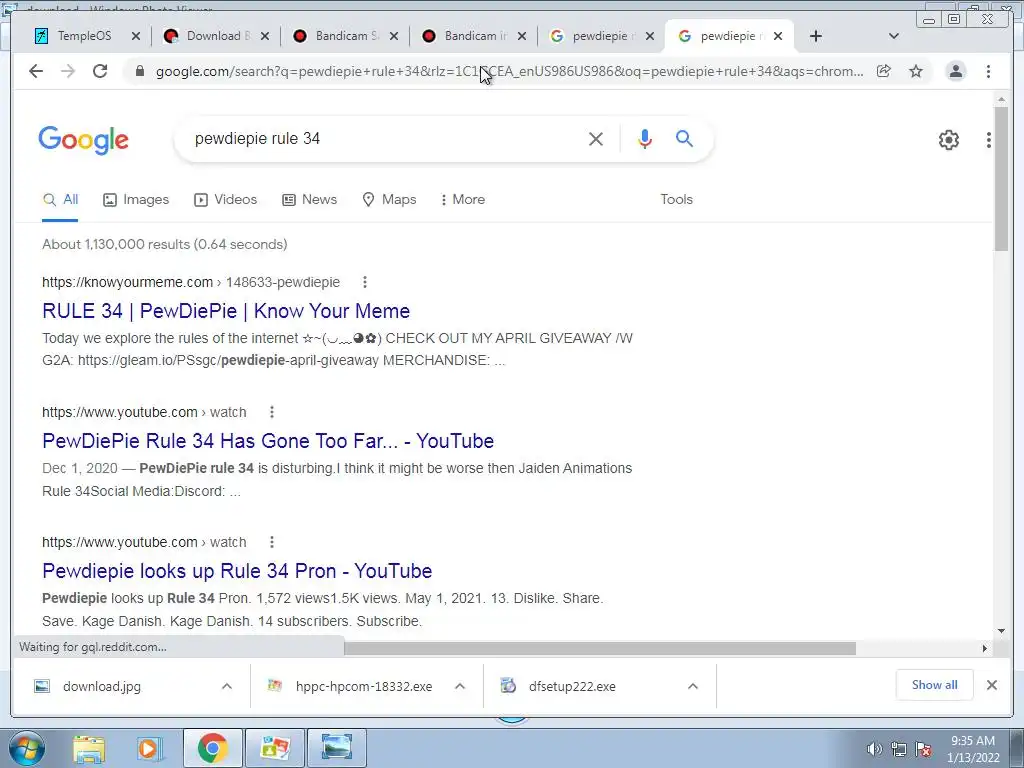This screenshot has width=1024, height=768.
Task: Click Chrome icon in taskbar
Action: click(x=212, y=748)
